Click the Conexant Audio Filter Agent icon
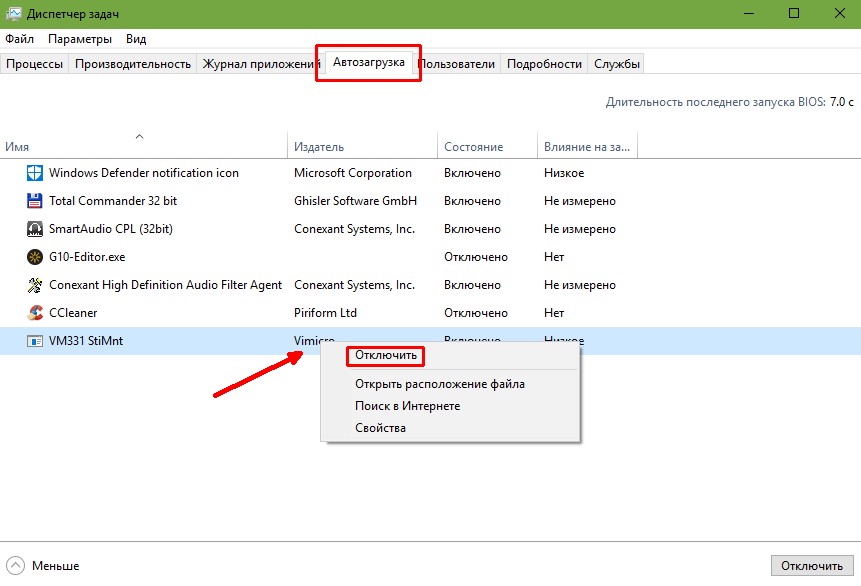Viewport: 861px width, 586px height. pos(35,285)
